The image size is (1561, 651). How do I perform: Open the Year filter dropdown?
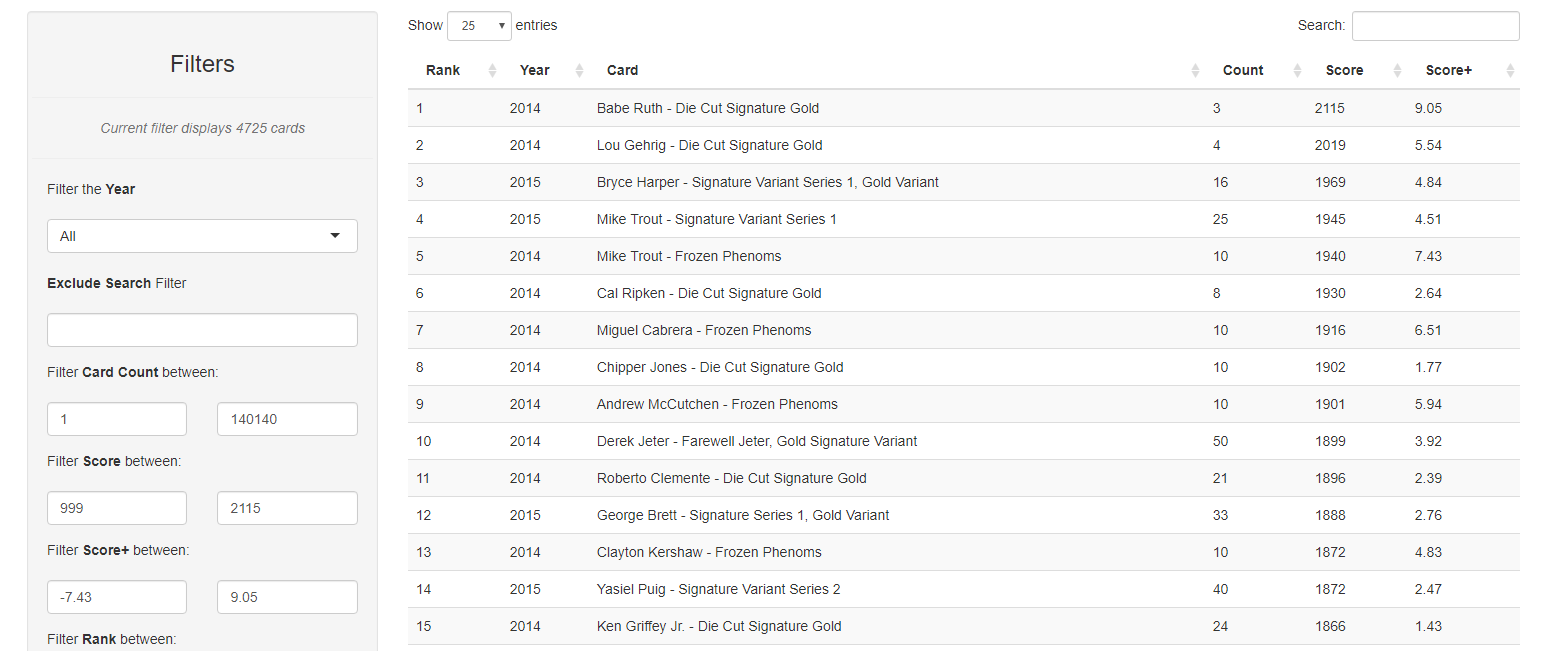point(202,236)
